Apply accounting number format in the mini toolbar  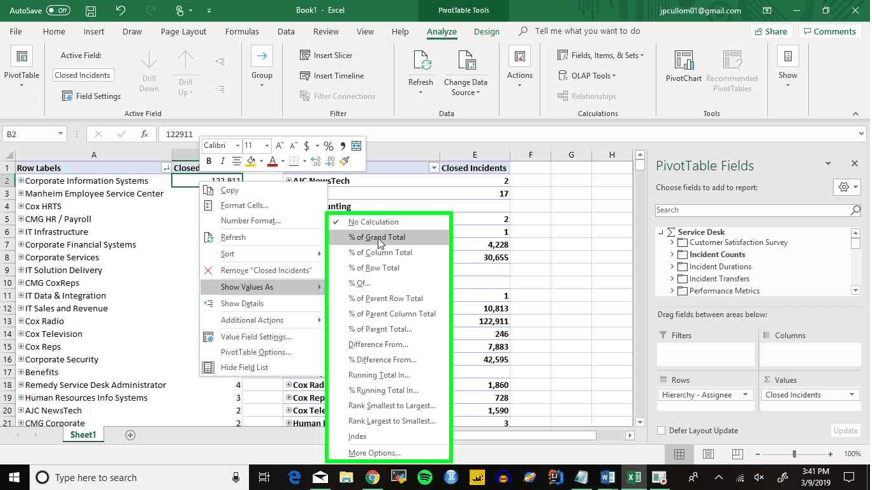click(x=306, y=146)
